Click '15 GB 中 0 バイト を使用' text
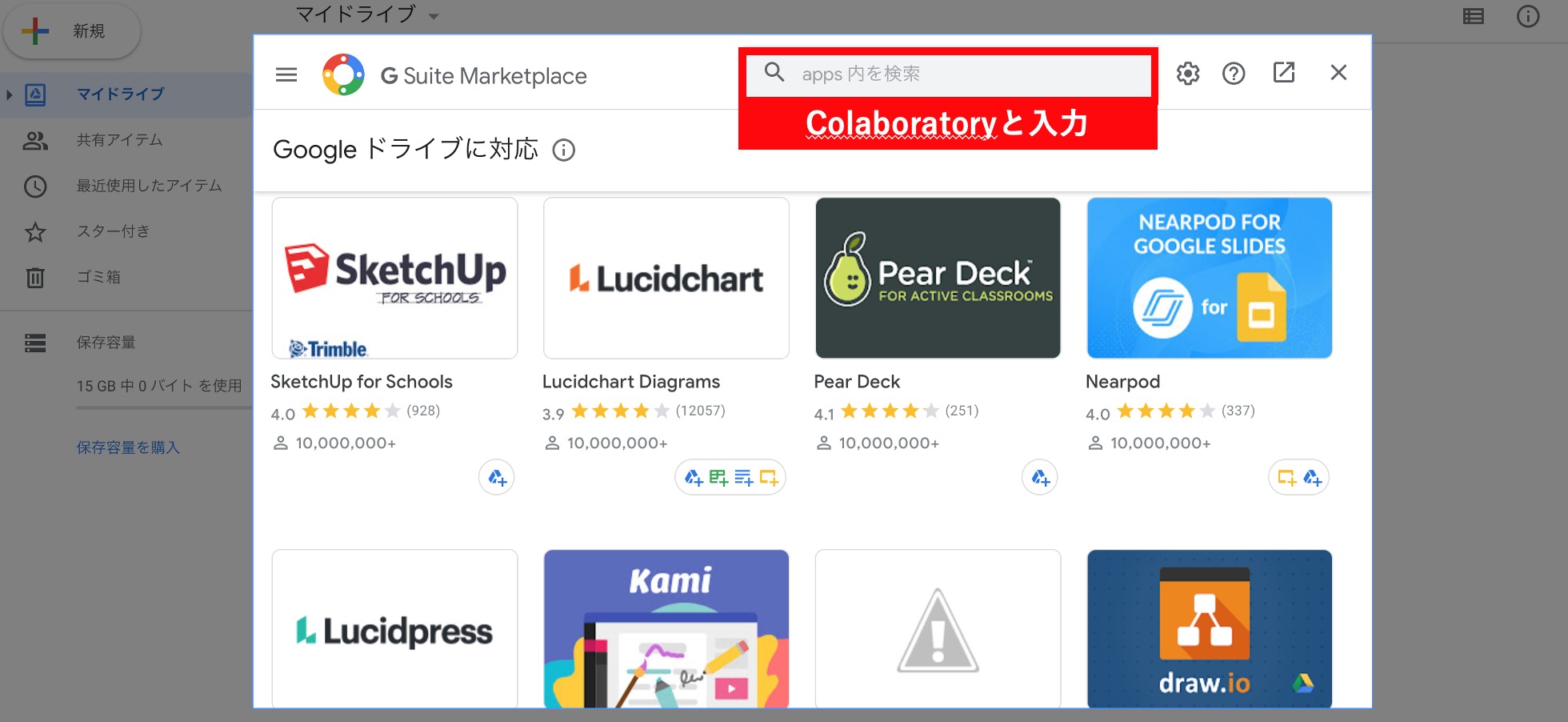1568x722 pixels. tap(159, 386)
